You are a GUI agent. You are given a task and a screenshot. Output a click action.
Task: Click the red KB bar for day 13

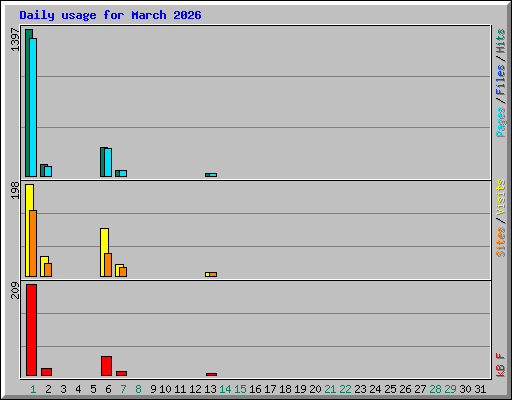(211, 374)
